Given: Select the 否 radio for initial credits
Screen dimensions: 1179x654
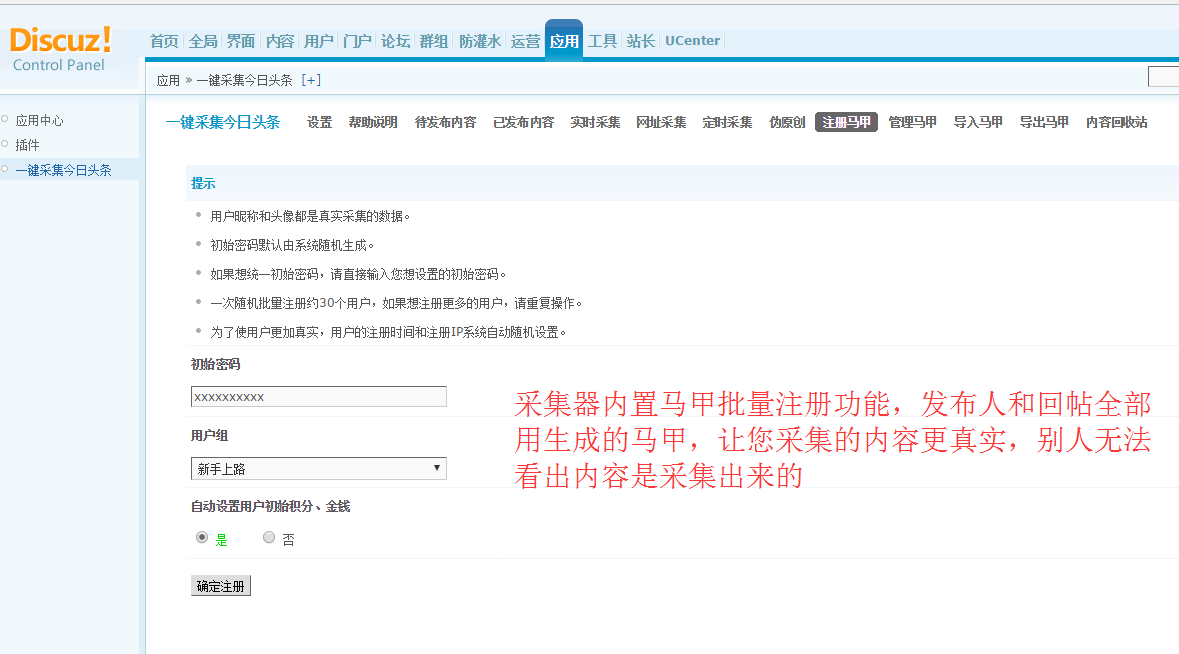Looking at the screenshot, I should coord(268,537).
